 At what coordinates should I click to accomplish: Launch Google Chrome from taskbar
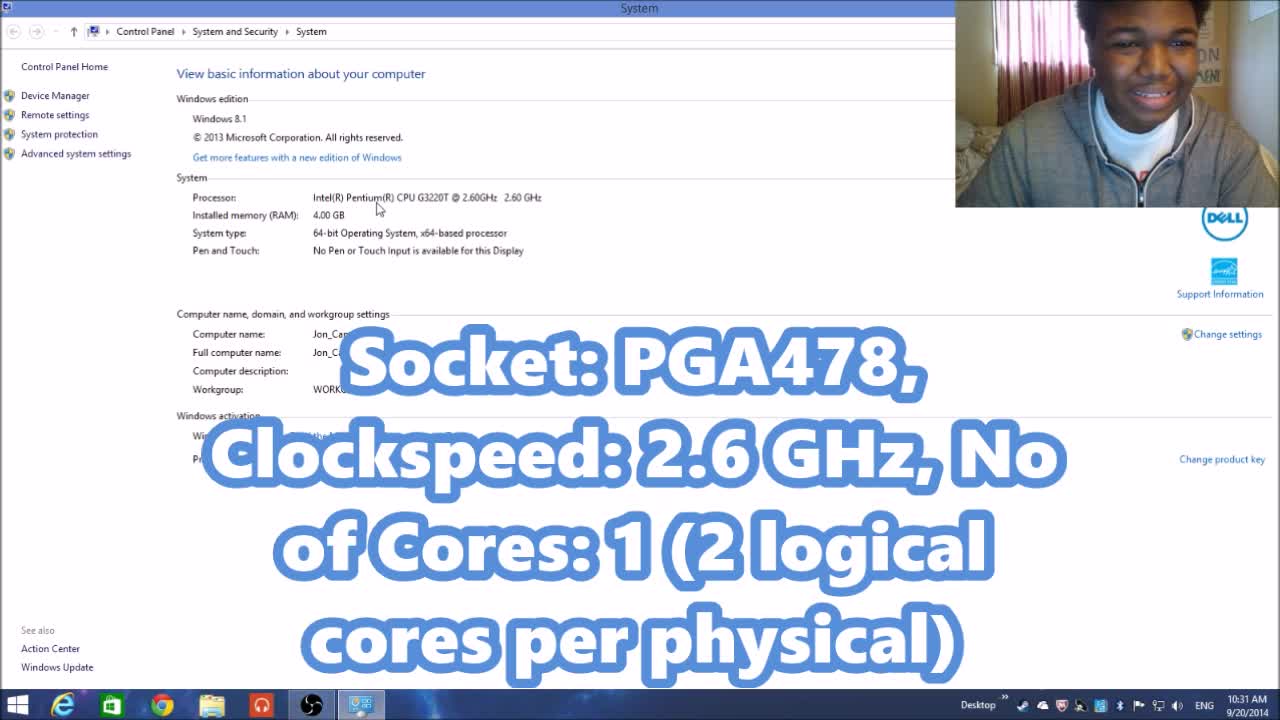[x=162, y=706]
